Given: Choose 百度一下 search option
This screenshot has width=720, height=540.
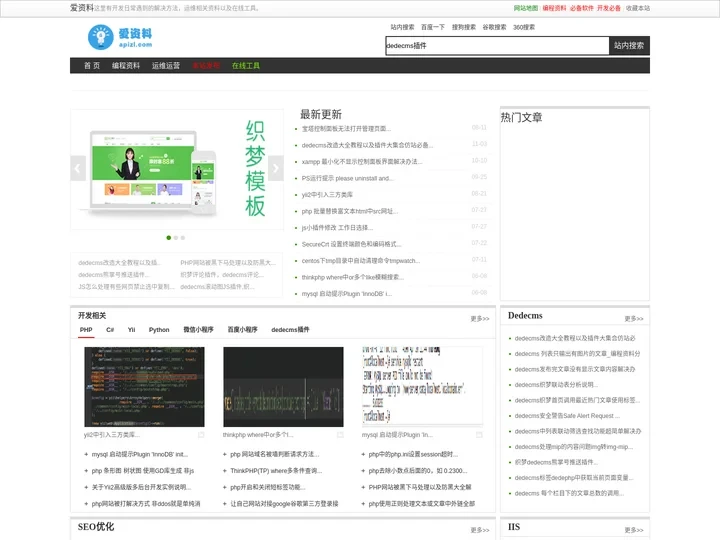Looking at the screenshot, I should 433,27.
